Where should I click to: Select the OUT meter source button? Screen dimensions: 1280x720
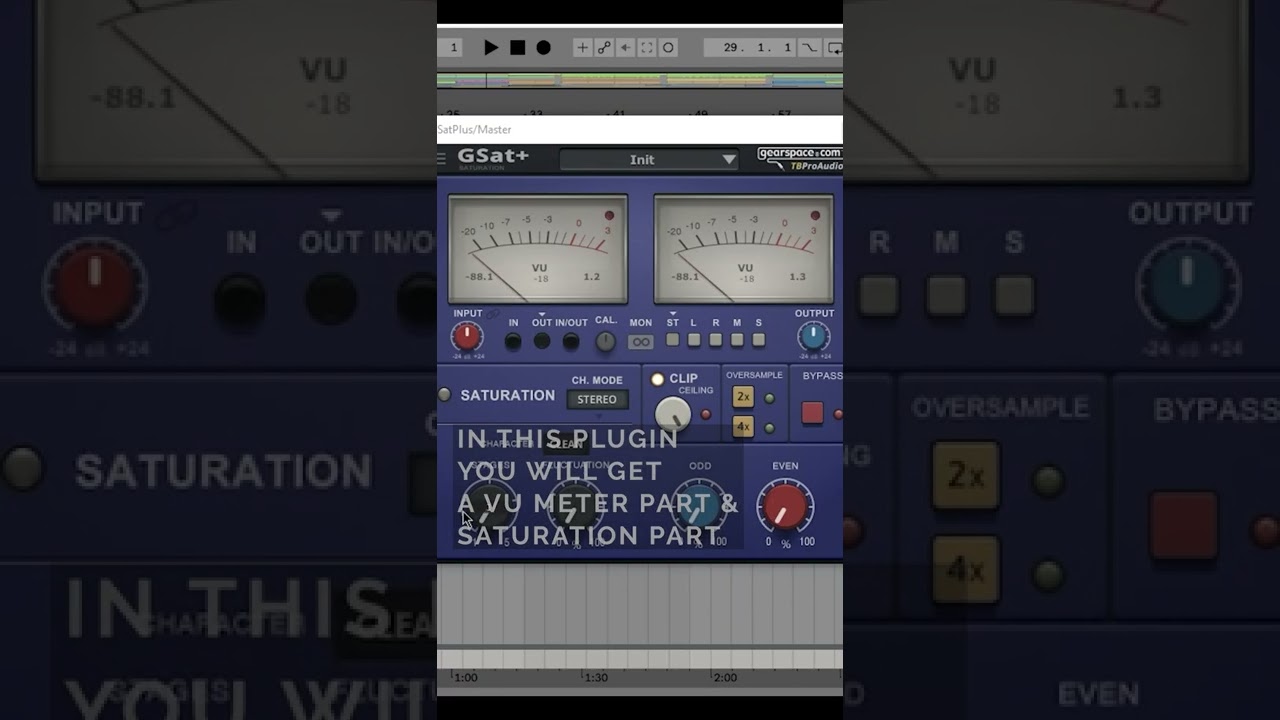point(542,341)
